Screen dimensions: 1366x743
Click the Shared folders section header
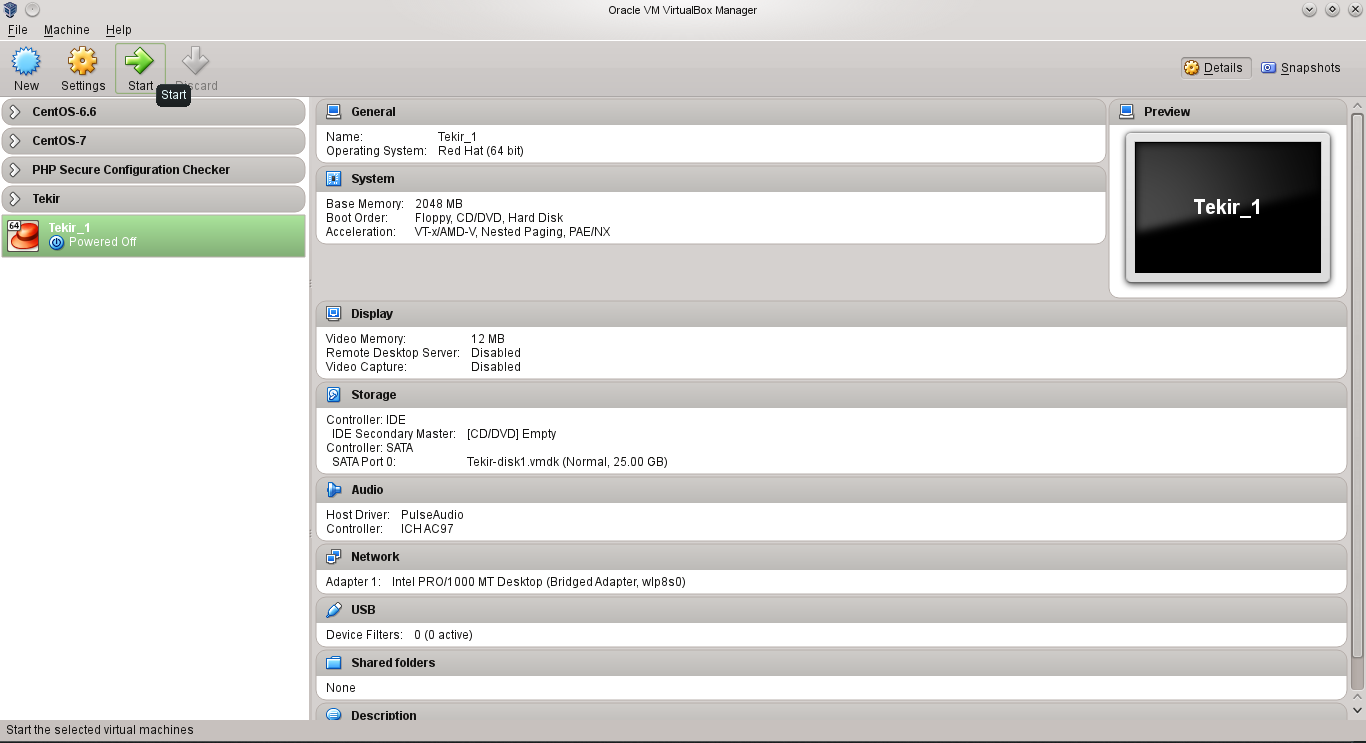(832, 663)
